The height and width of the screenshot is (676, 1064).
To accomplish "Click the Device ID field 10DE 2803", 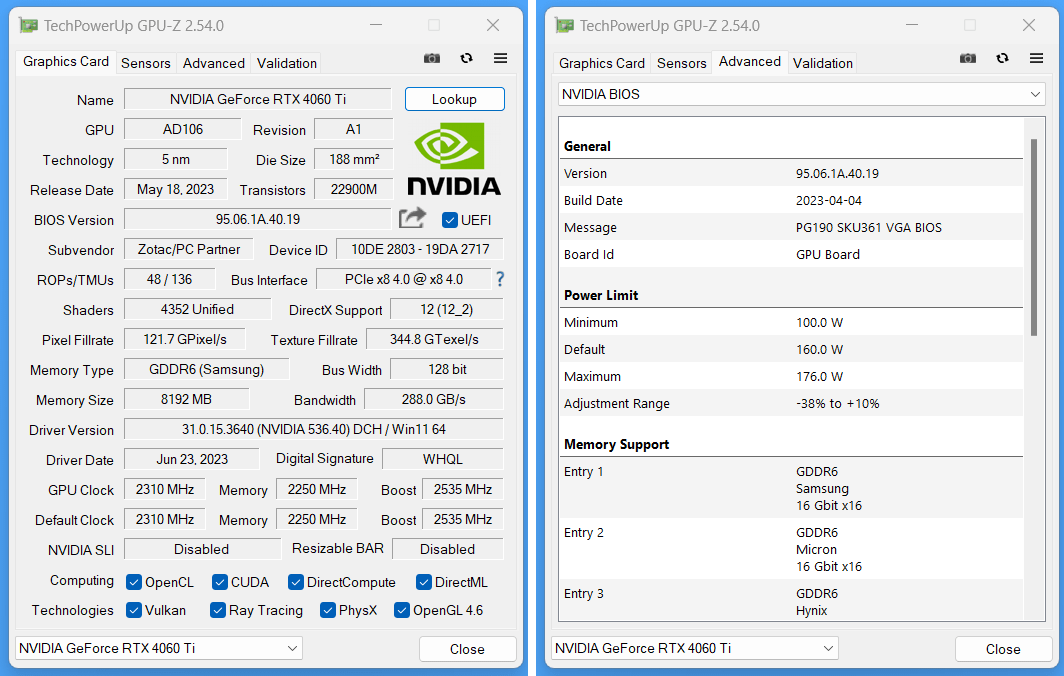I will coord(420,249).
